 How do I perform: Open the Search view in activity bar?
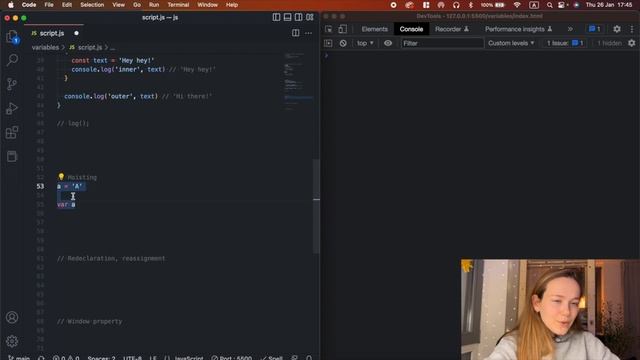tap(12, 60)
